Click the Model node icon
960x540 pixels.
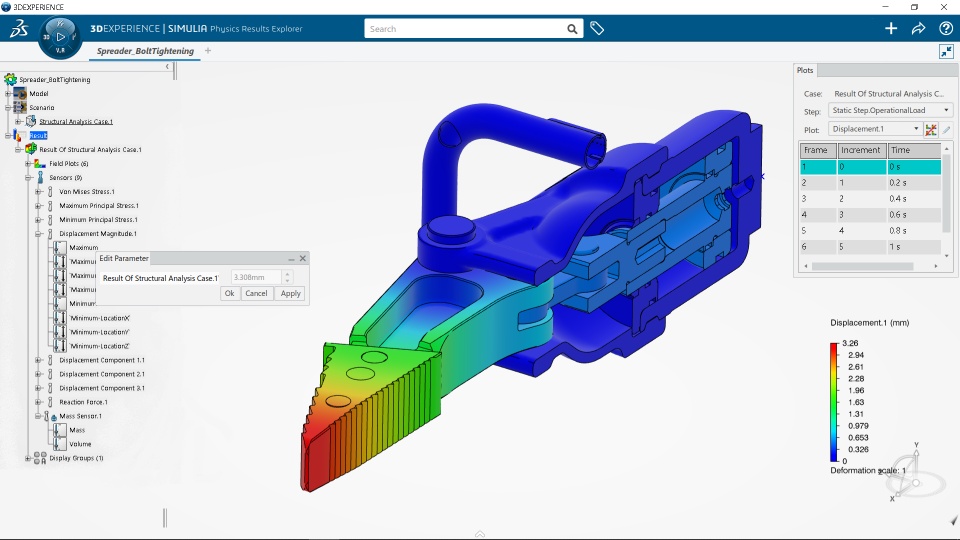pos(20,93)
